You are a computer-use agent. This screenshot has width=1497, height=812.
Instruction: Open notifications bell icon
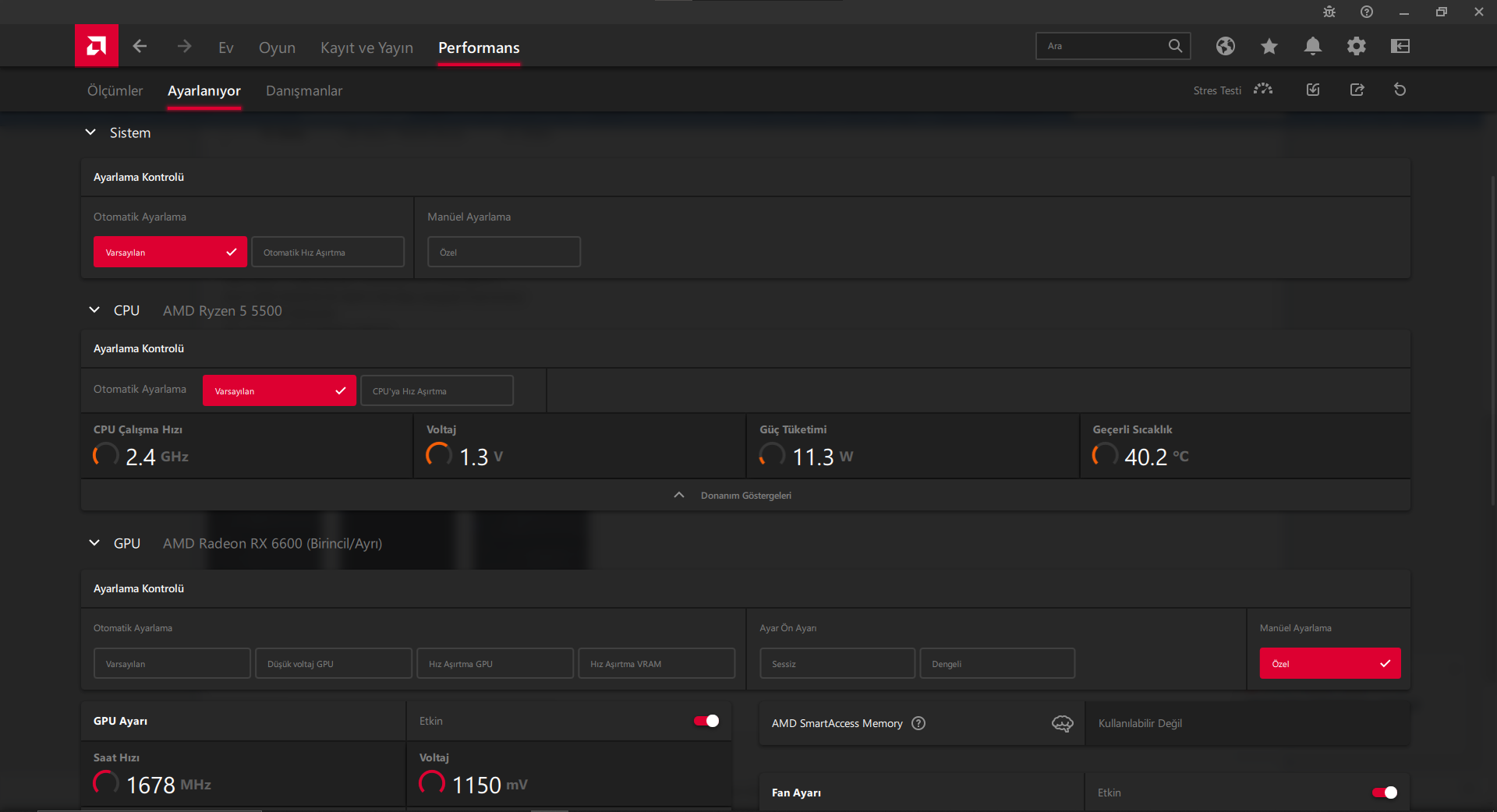[x=1313, y=46]
